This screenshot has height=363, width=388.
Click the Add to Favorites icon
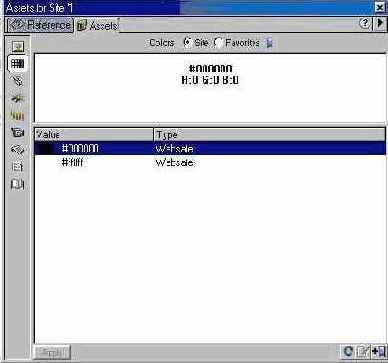378,351
